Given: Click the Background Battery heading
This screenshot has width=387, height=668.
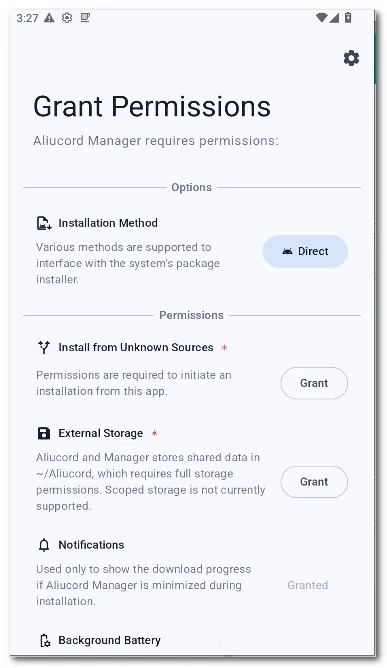Looking at the screenshot, I should click(x=110, y=640).
